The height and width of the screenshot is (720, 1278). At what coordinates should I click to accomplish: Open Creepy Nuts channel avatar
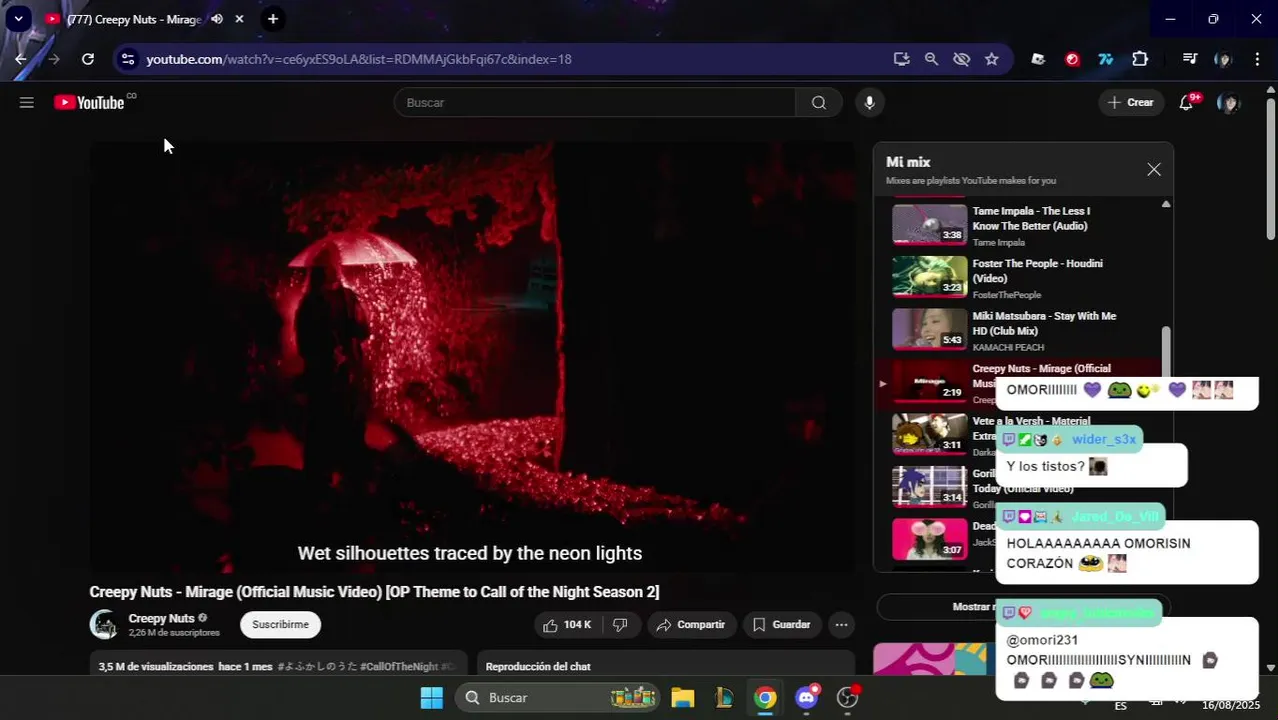coord(104,625)
